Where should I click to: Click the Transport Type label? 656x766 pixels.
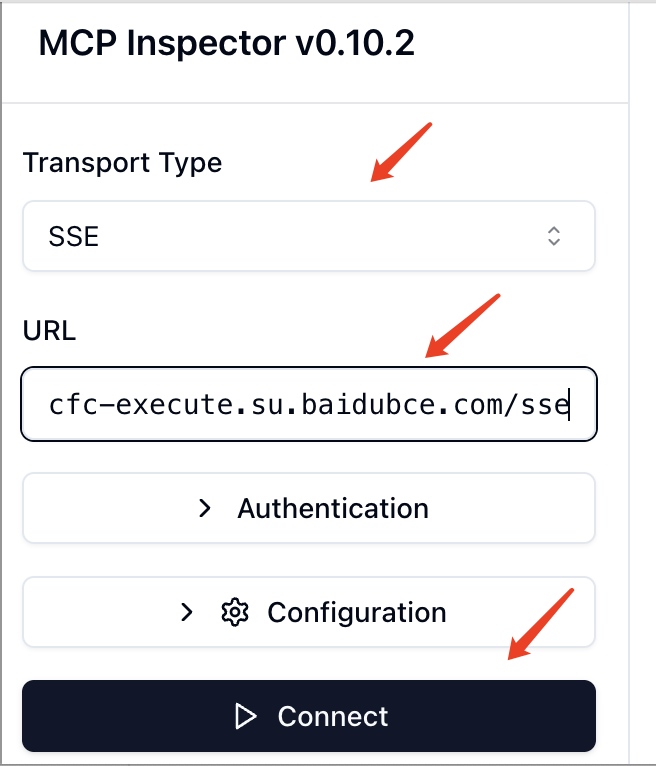122,162
